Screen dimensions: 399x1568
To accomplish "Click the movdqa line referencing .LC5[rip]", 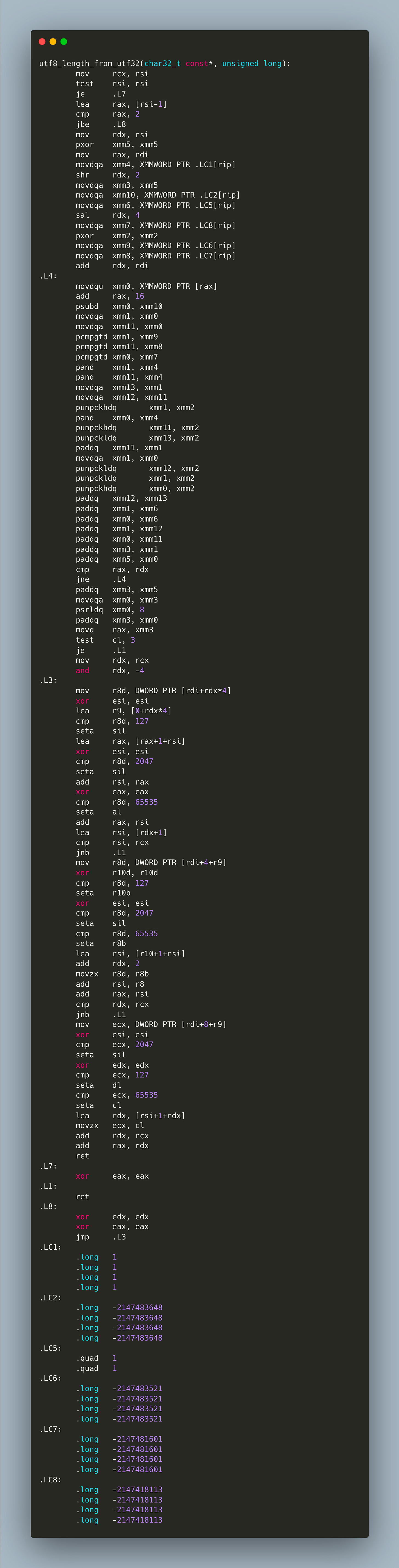I will click(x=156, y=205).
